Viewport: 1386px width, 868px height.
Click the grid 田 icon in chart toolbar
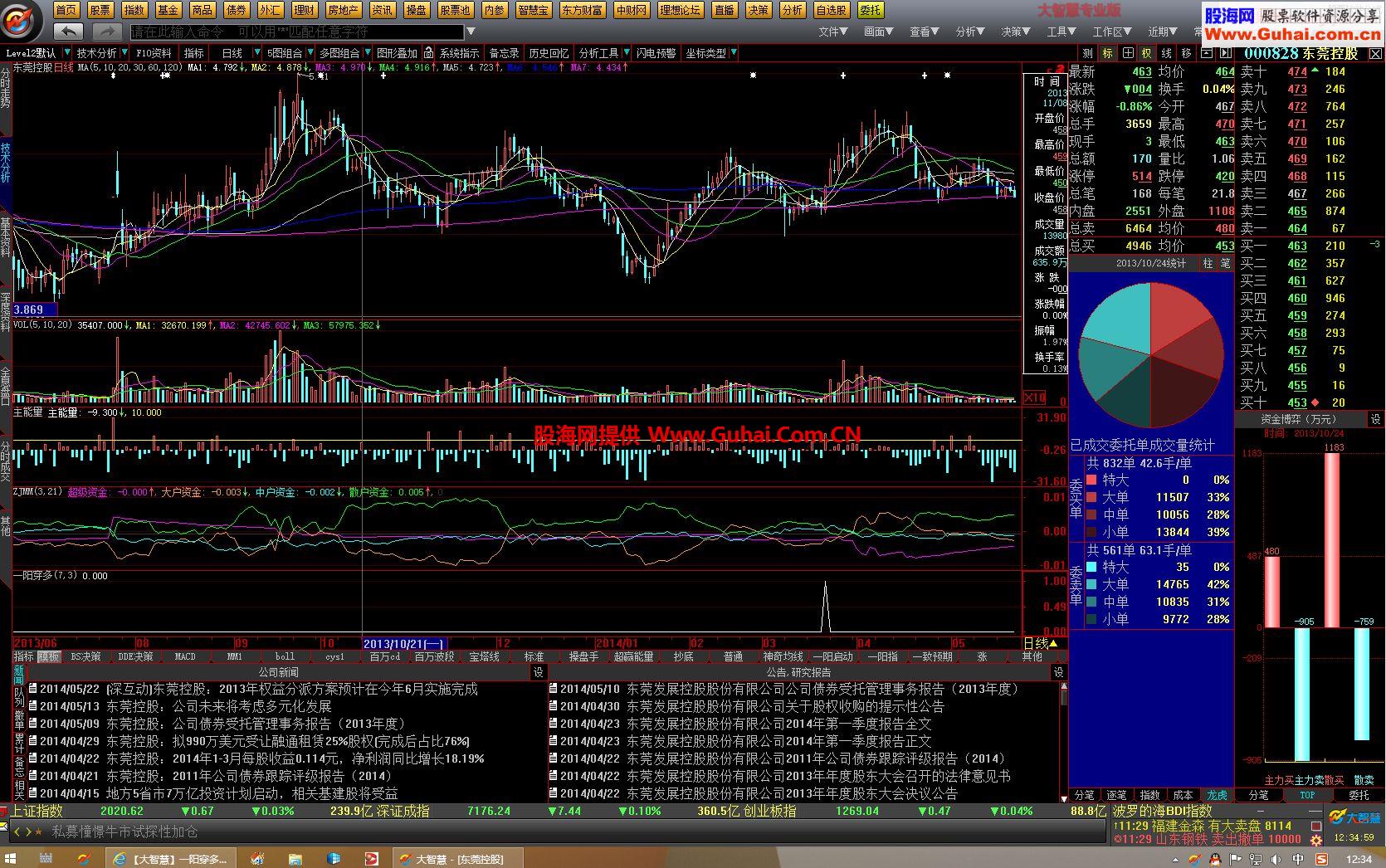[1127, 53]
